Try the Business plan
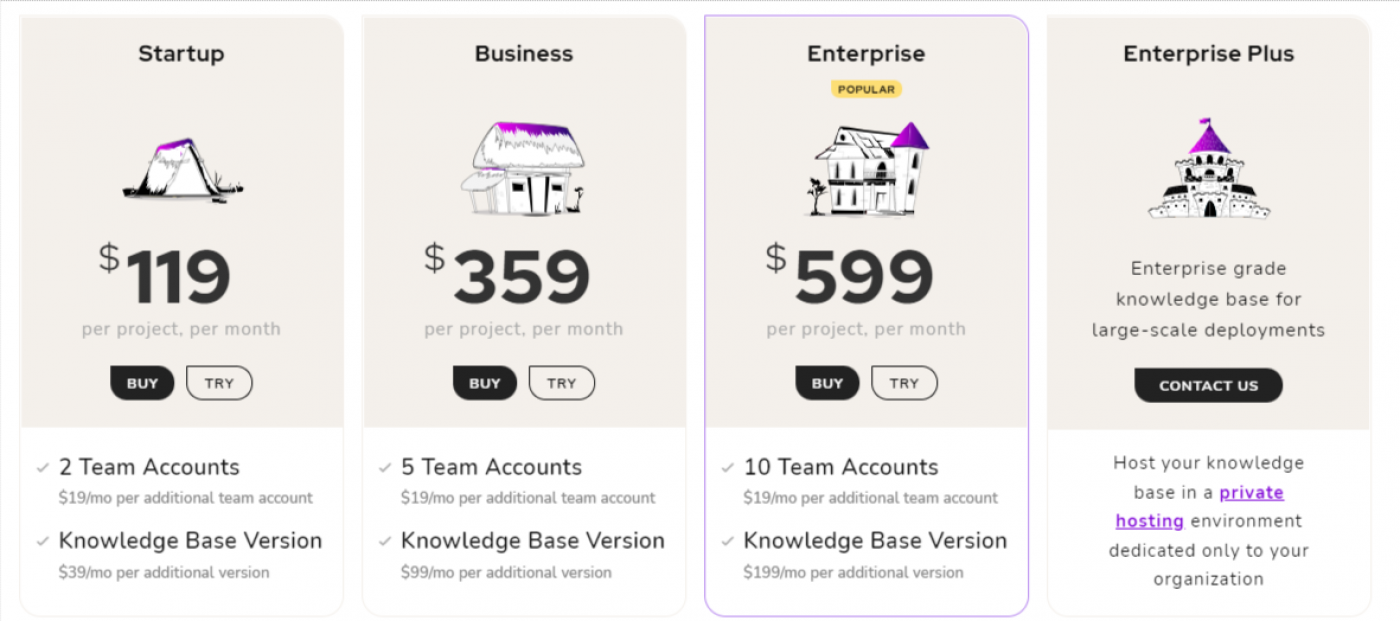1400x621 pixels. pyautogui.click(x=562, y=383)
